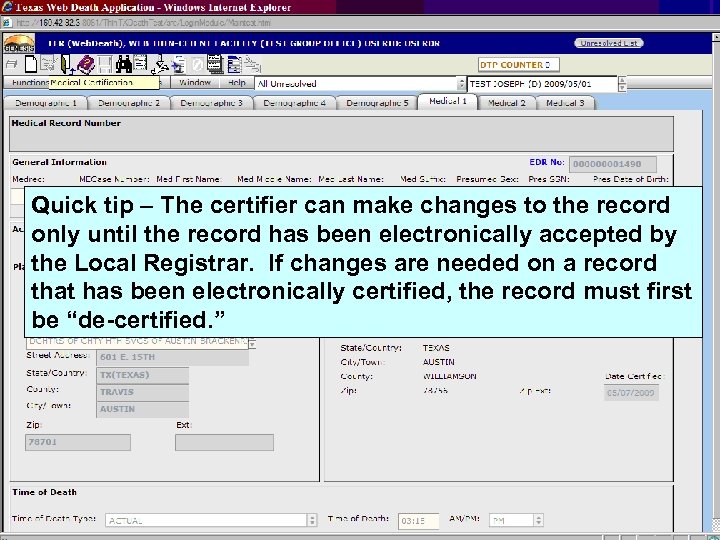720x540 pixels.
Task: Open help via purple book icon
Action: point(86,65)
